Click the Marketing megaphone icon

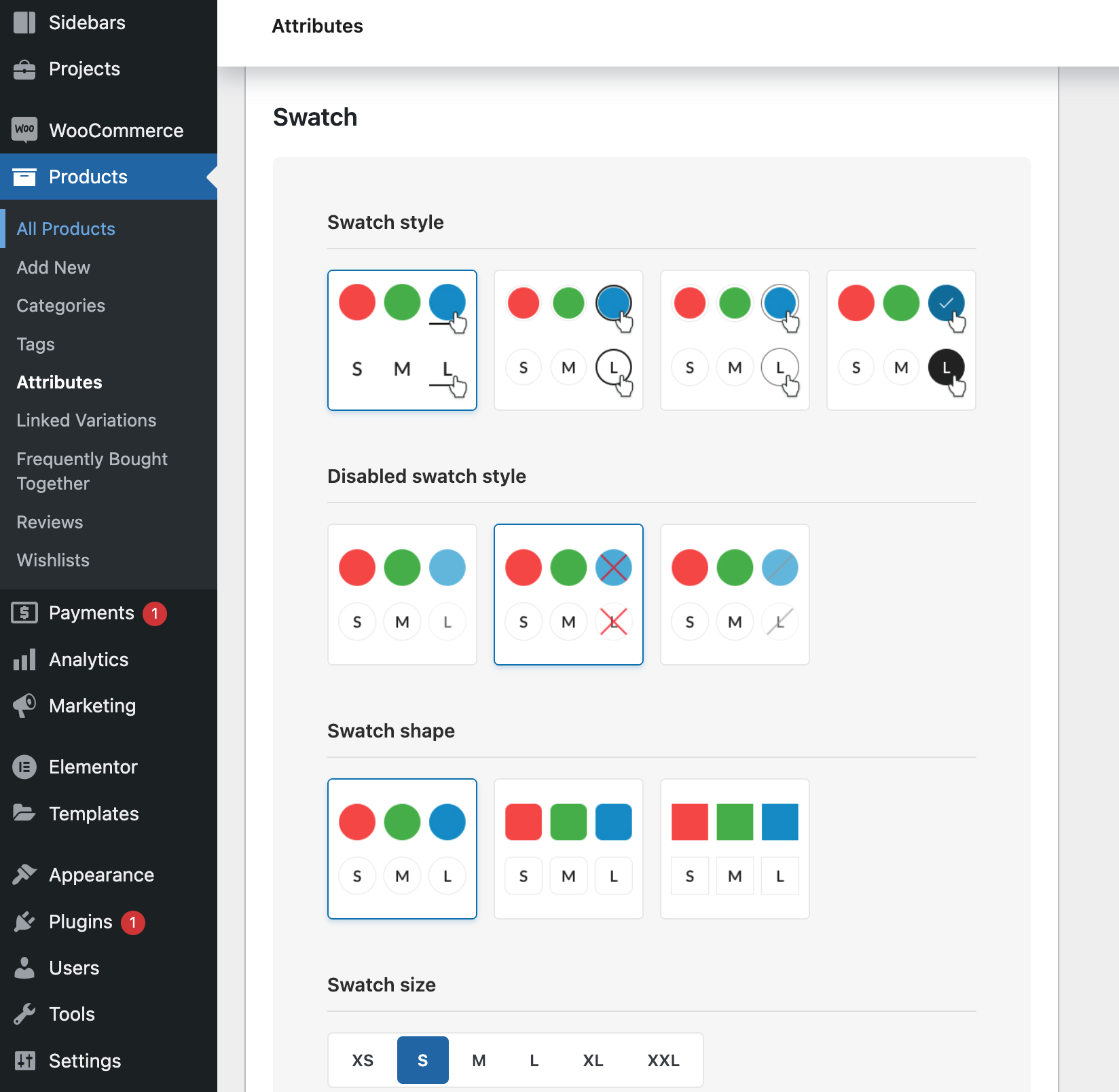click(24, 706)
